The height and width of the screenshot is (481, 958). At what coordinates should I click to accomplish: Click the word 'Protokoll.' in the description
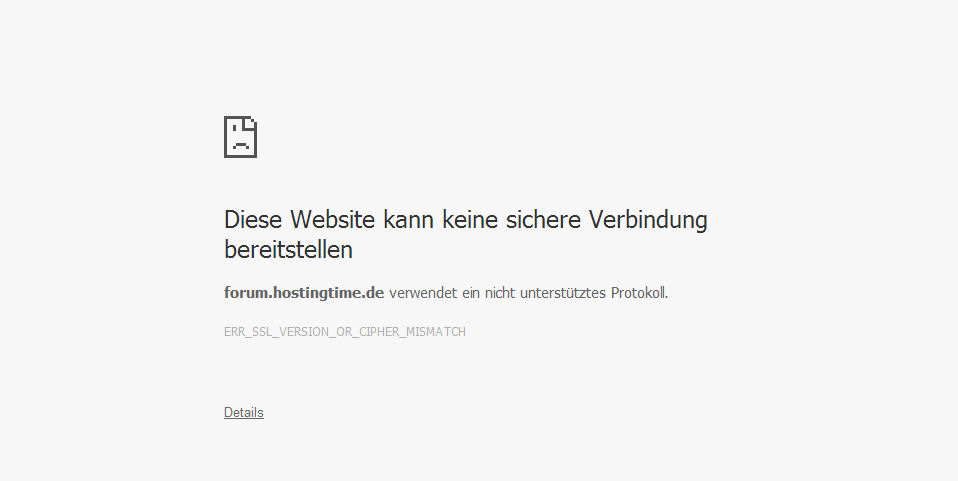[640, 293]
